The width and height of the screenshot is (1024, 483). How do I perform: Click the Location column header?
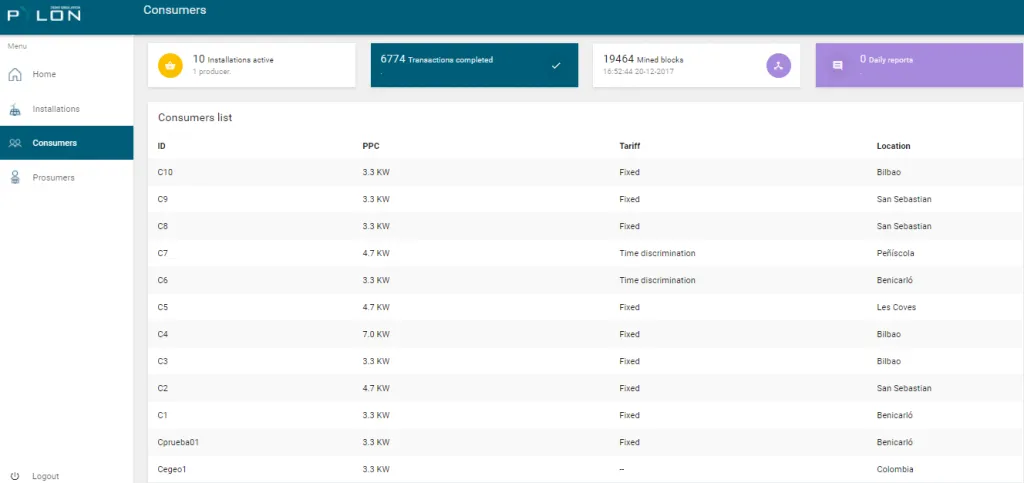point(893,146)
